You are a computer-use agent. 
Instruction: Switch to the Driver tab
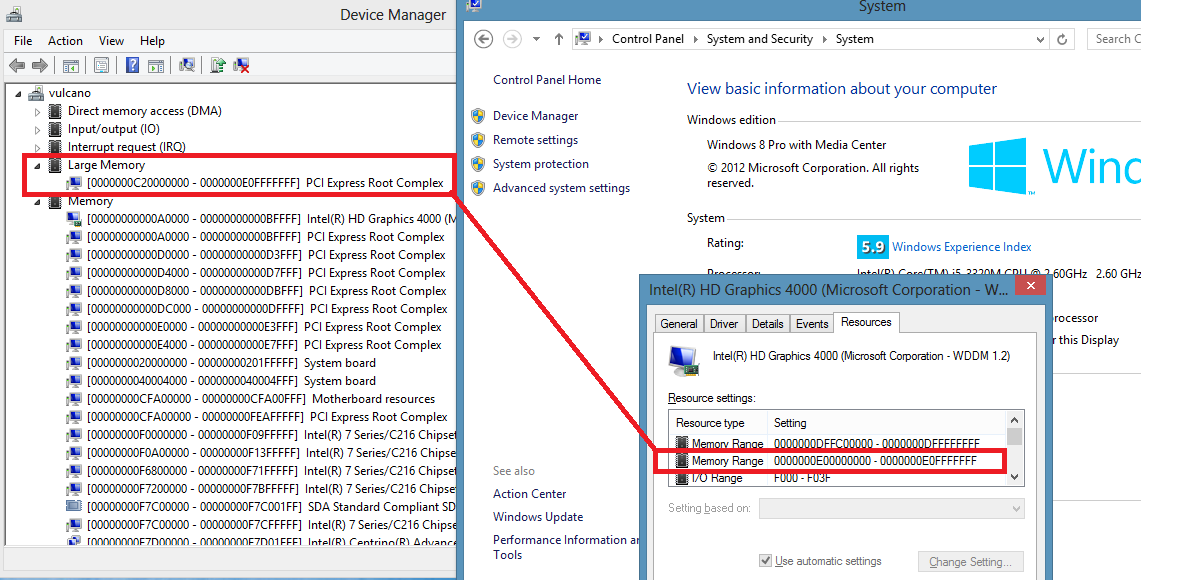click(724, 323)
